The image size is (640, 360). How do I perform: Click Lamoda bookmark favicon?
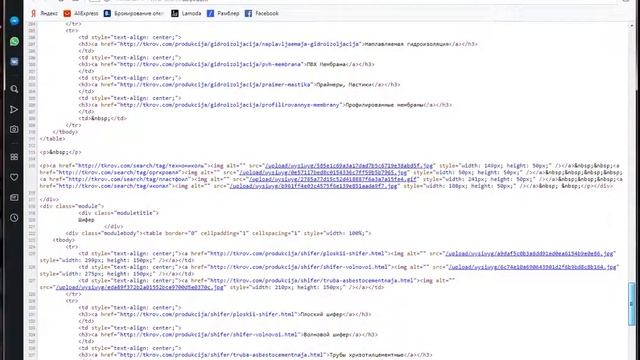[x=175, y=13]
